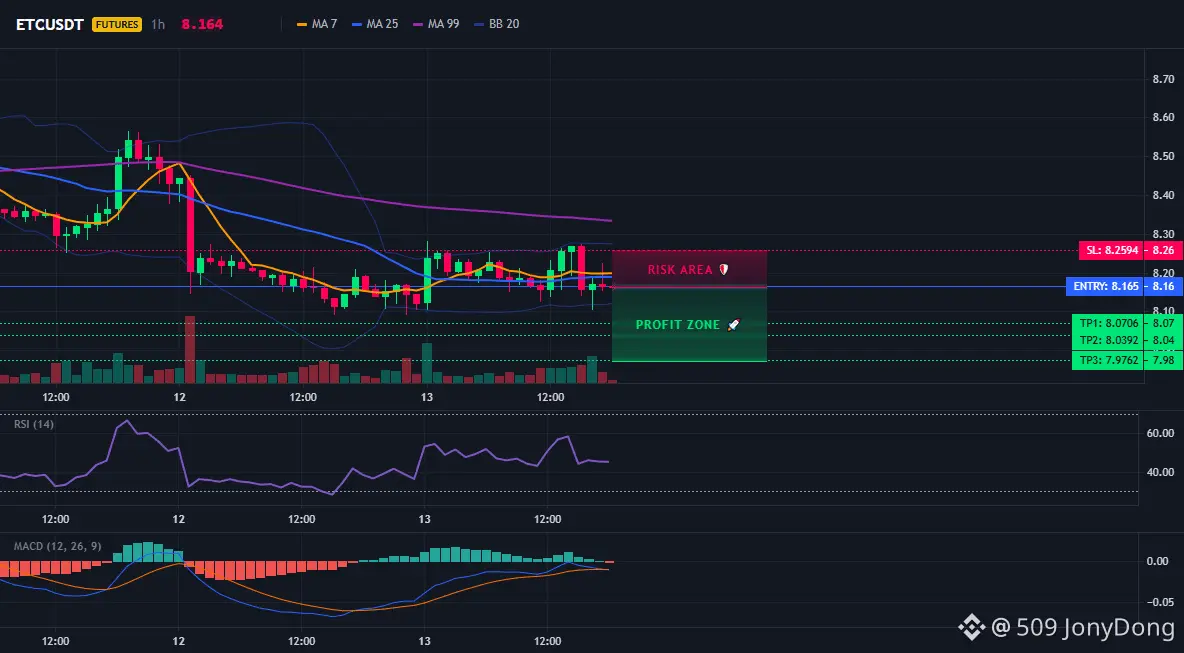Select the 1h timeframe label

pos(158,24)
